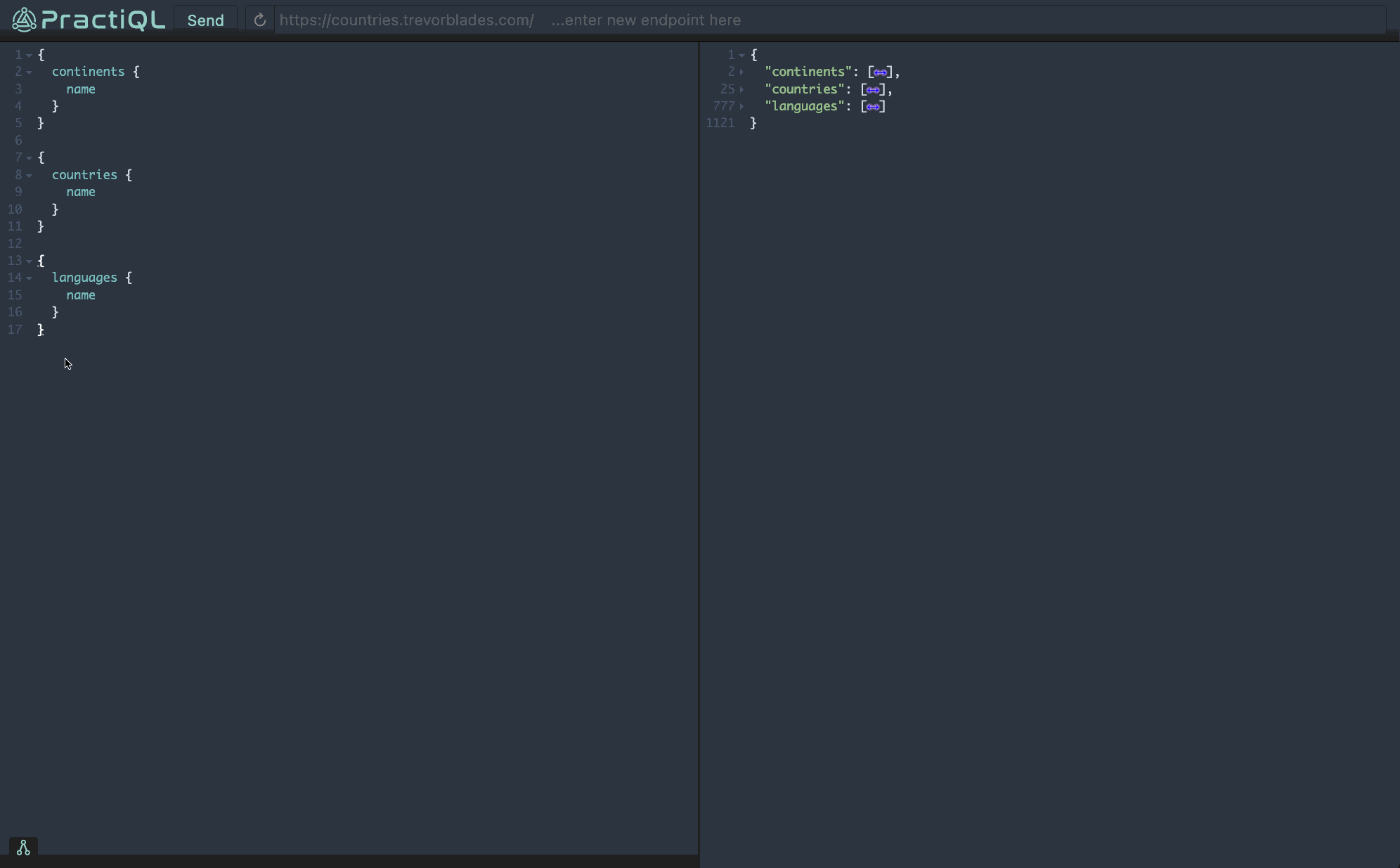Unfold result gutter arrow at line 777

(741, 107)
